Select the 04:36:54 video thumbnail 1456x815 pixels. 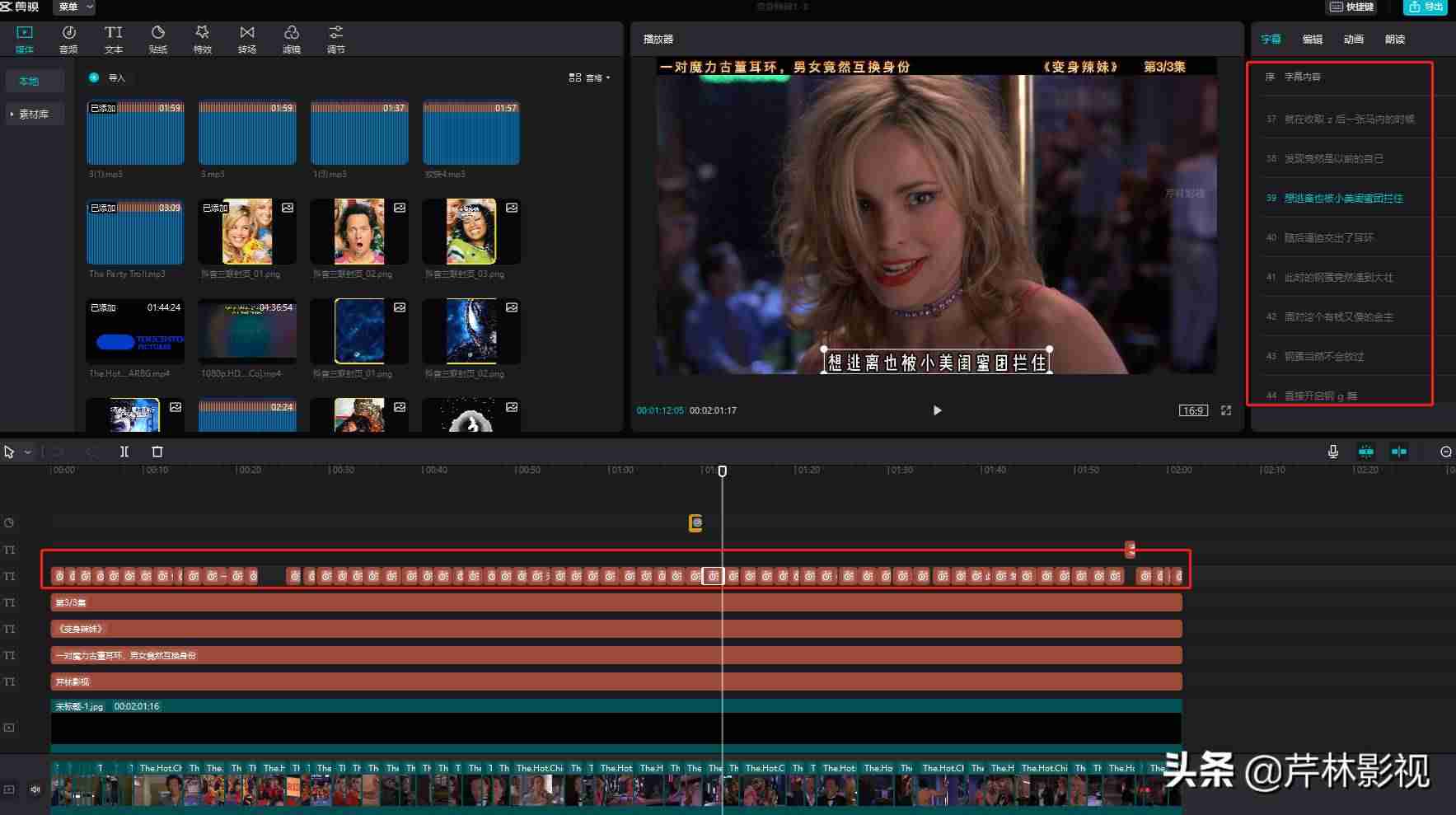point(247,332)
